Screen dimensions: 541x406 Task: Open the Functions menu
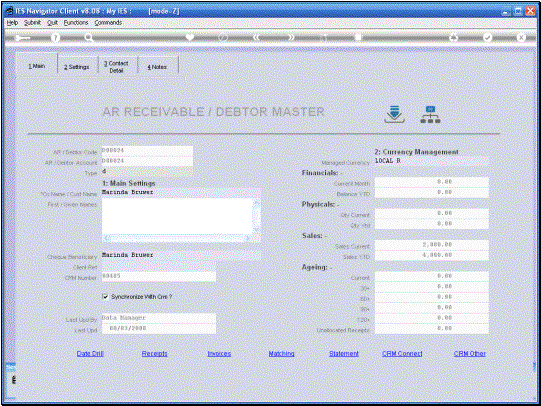click(x=76, y=22)
